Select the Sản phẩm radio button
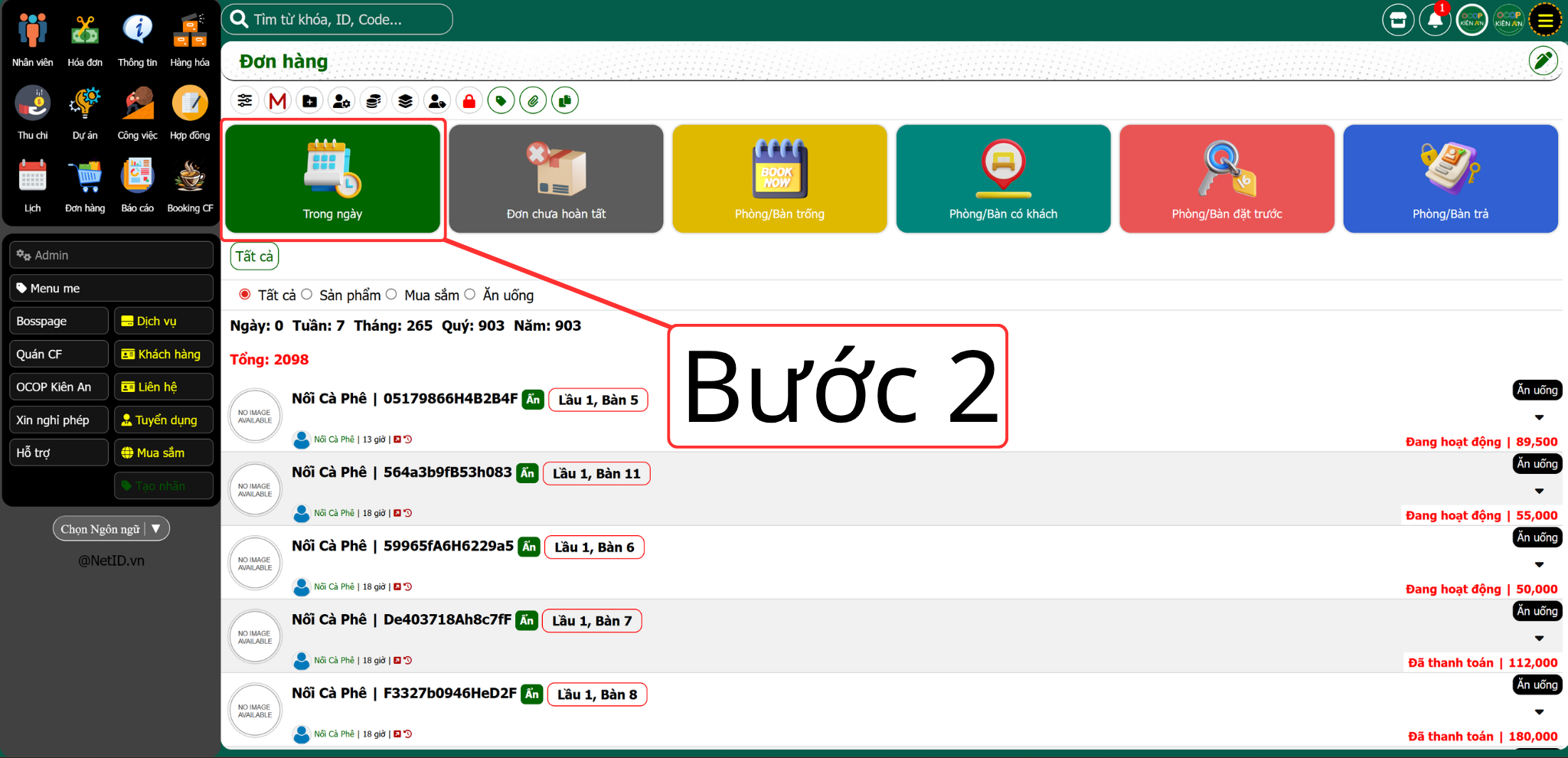 (x=307, y=295)
